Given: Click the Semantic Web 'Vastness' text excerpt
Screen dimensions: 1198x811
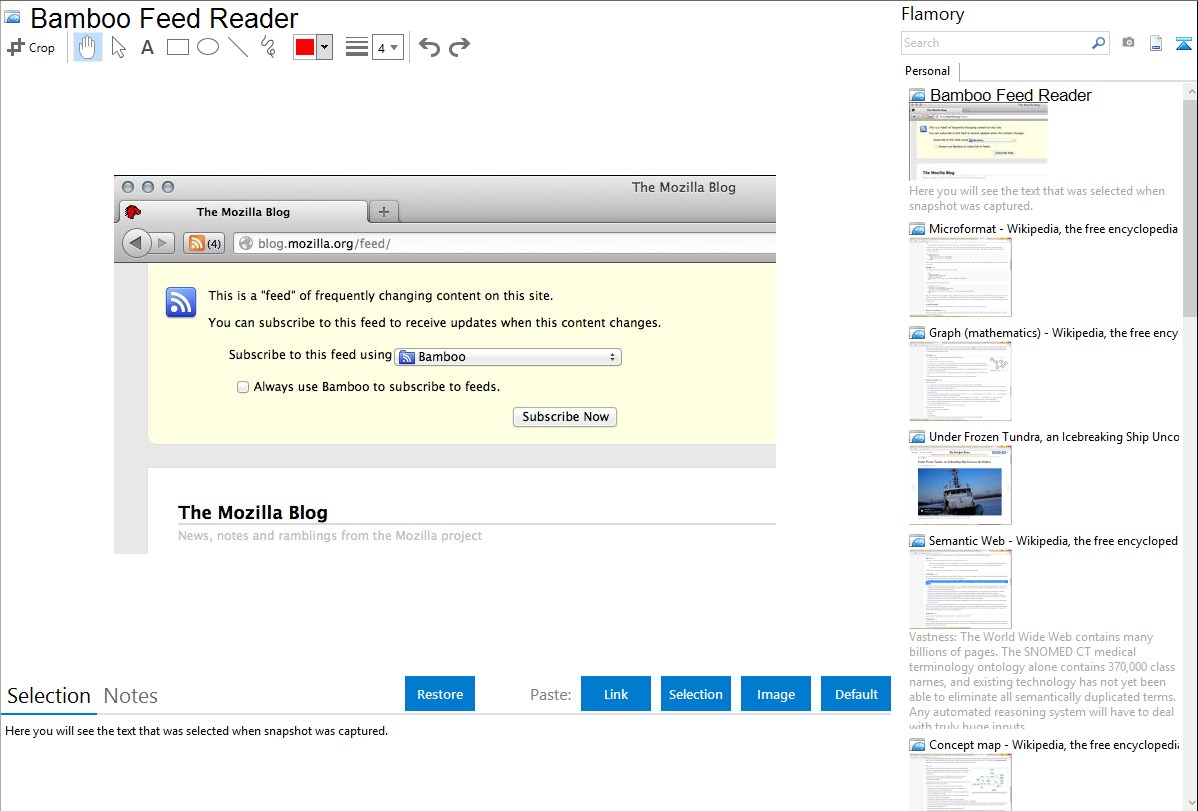Looking at the screenshot, I should pos(1043,681).
